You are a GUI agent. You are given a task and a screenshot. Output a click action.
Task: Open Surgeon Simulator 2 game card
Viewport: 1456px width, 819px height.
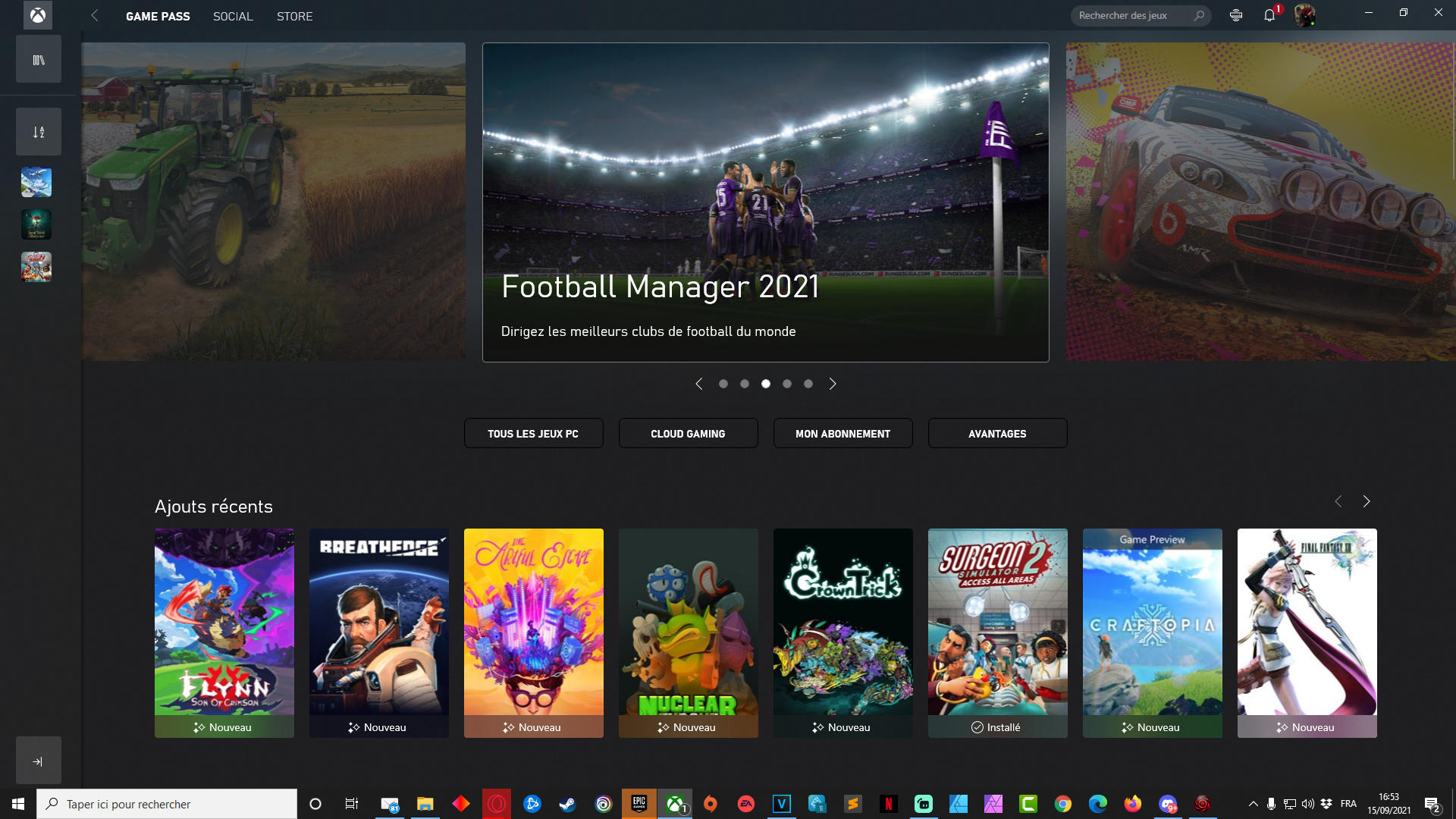pyautogui.click(x=998, y=633)
